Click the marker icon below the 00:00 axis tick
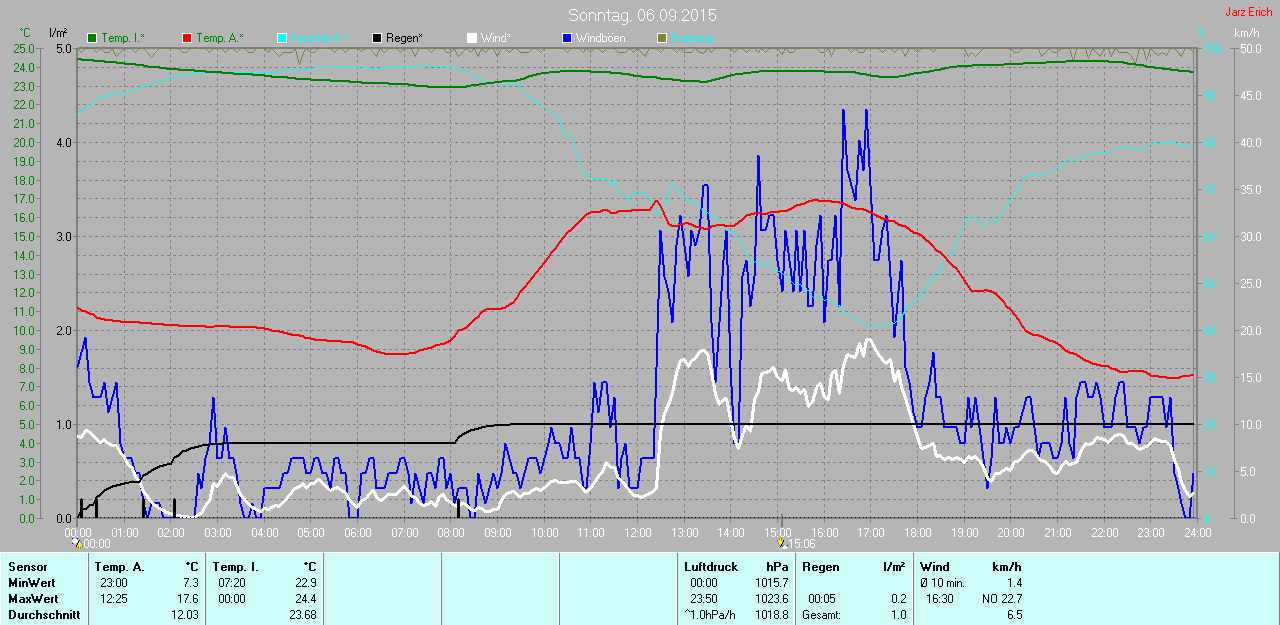The height and width of the screenshot is (625, 1280). click(x=78, y=544)
